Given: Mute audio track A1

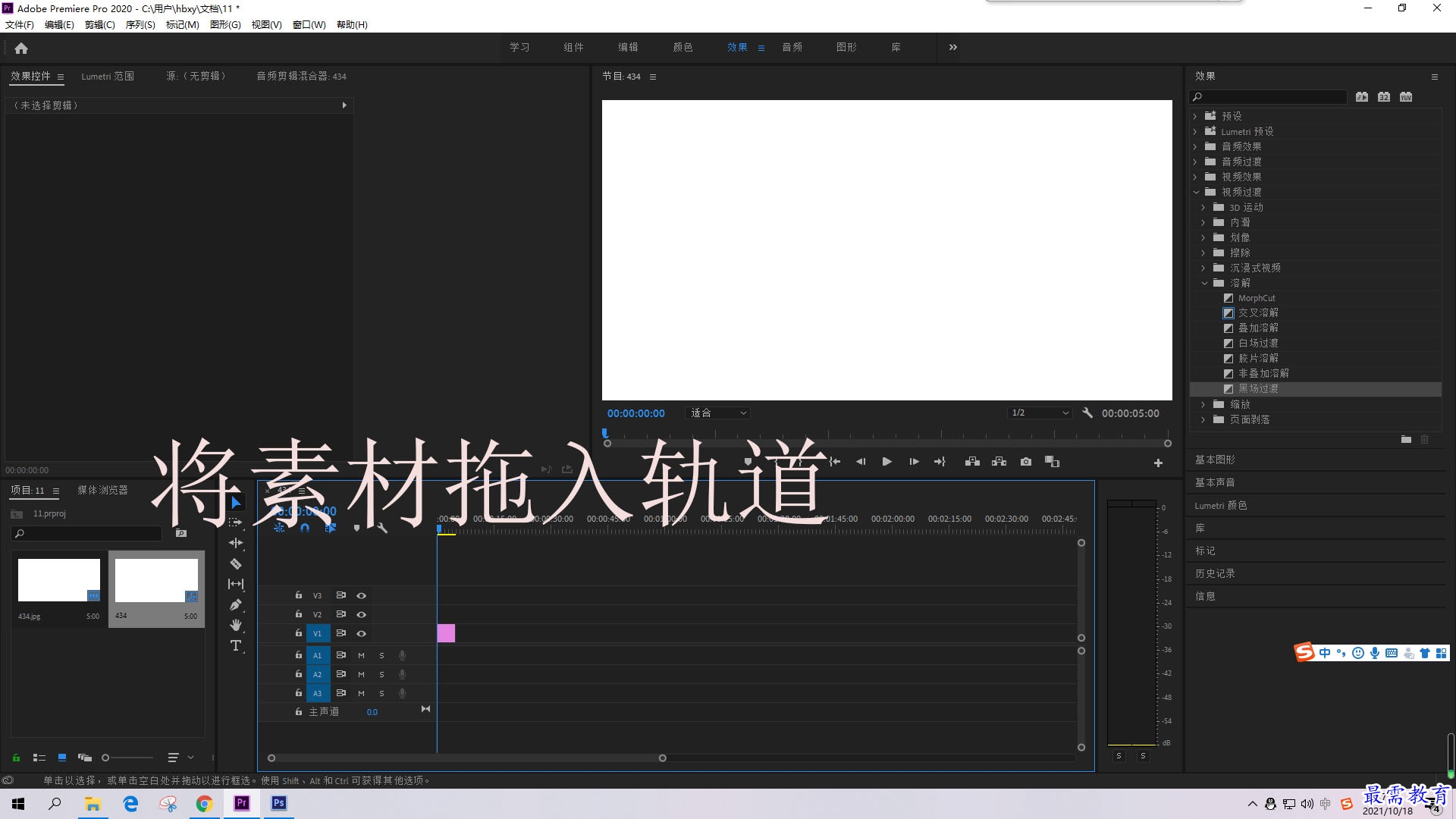Looking at the screenshot, I should pyautogui.click(x=361, y=655).
